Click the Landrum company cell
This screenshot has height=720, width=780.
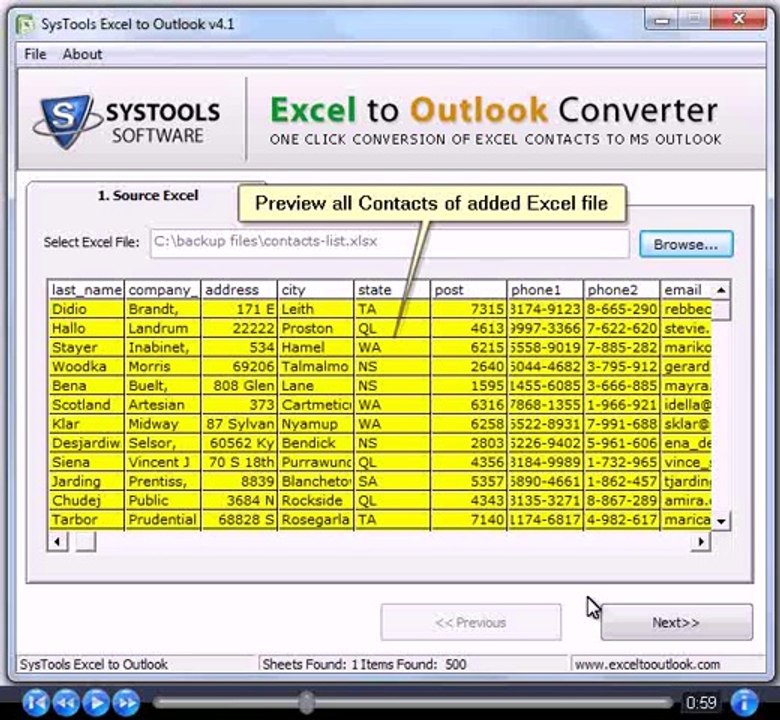pos(163,328)
